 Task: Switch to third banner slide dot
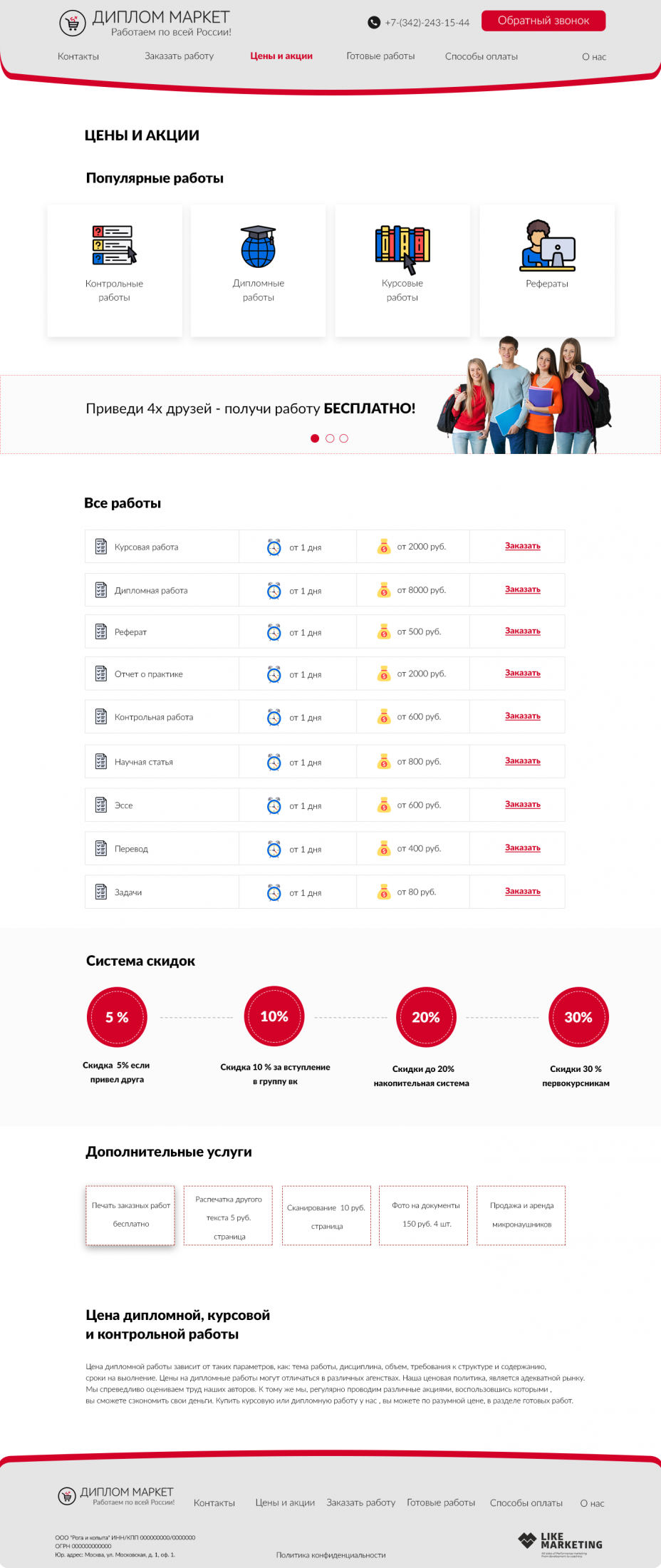[x=344, y=438]
